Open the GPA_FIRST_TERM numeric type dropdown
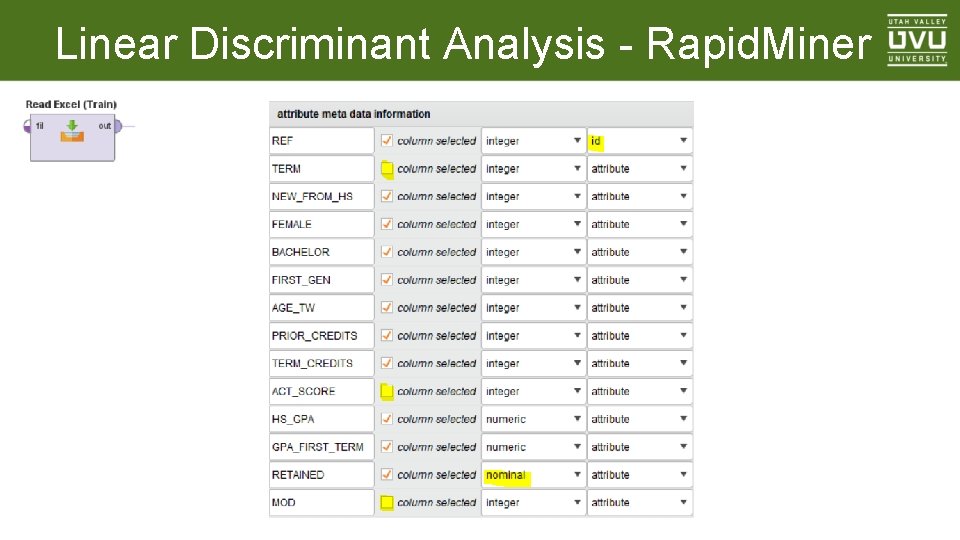The image size is (960, 540). [x=533, y=447]
